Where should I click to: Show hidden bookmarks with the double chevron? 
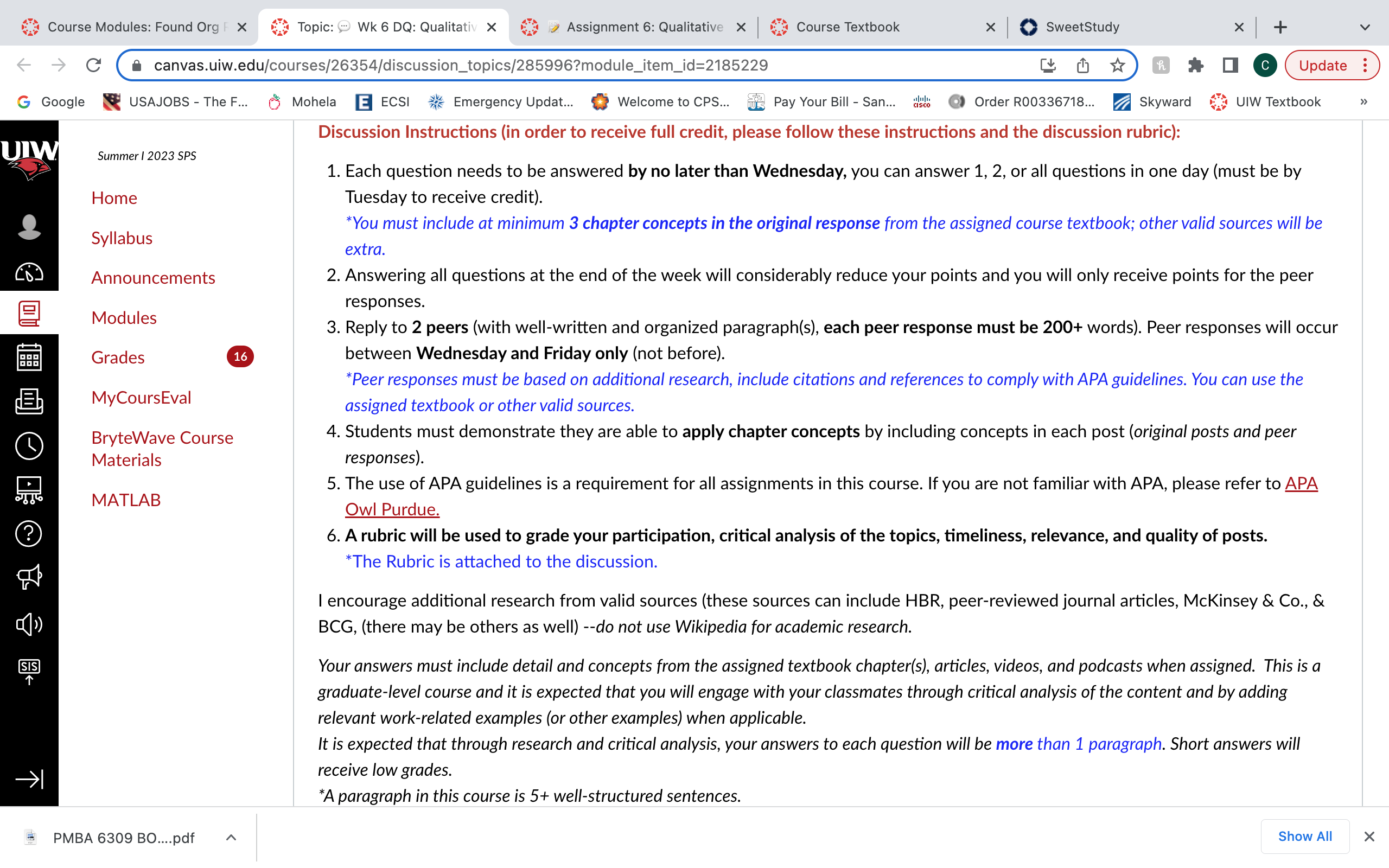pos(1363,101)
